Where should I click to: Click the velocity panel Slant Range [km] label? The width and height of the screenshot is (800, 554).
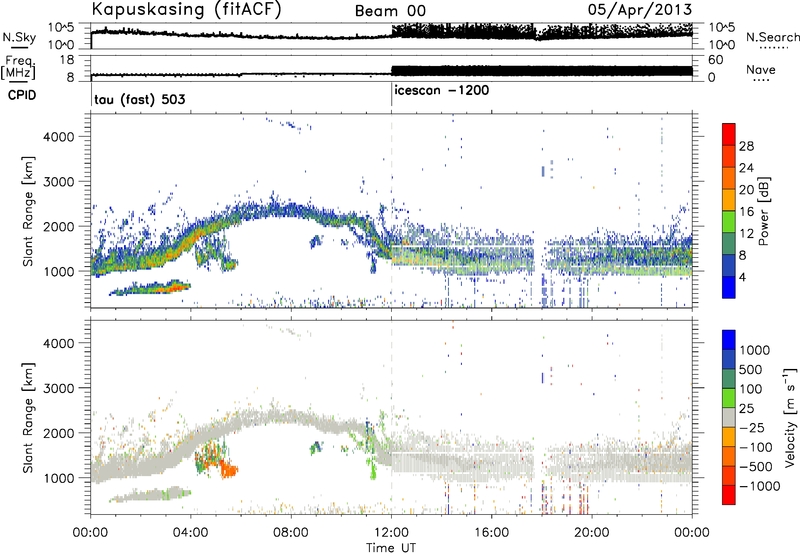point(28,417)
